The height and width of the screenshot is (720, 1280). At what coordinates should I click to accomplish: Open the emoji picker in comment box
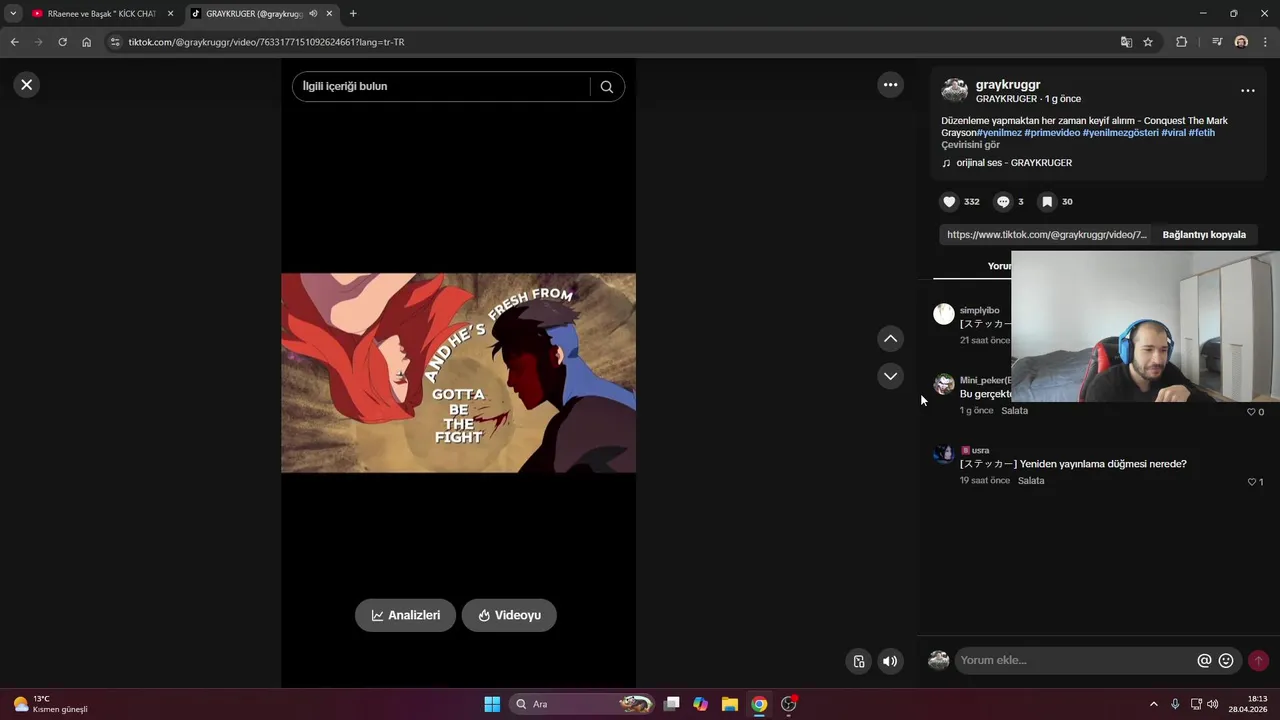[x=1226, y=661]
